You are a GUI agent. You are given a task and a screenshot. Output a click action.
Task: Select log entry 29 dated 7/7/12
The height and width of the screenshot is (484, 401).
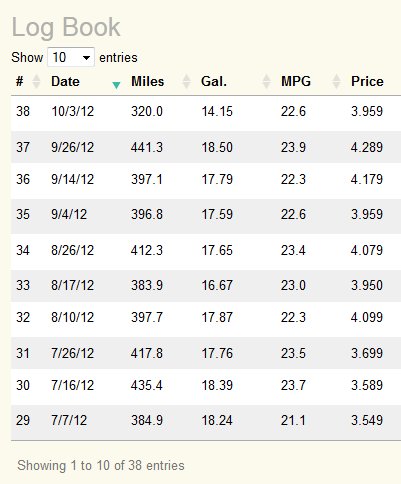coord(206,422)
